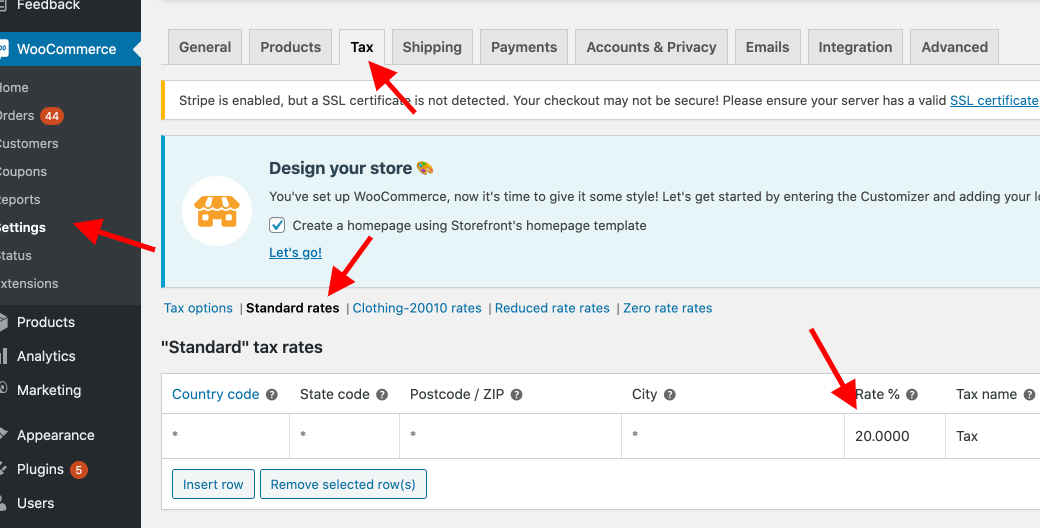
Task: Click the State code cell in rate row
Action: coord(344,436)
